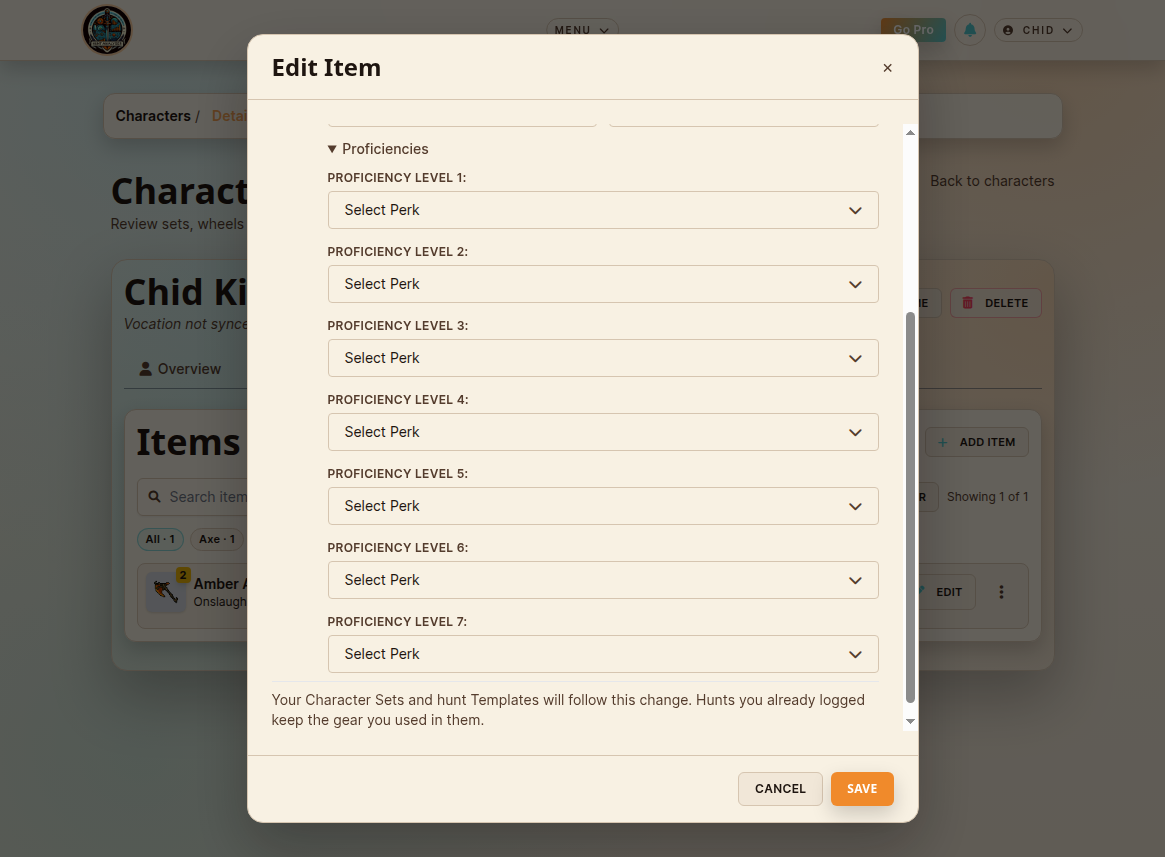Collapse the Proficiencies section
The height and width of the screenshot is (857, 1165).
378,149
